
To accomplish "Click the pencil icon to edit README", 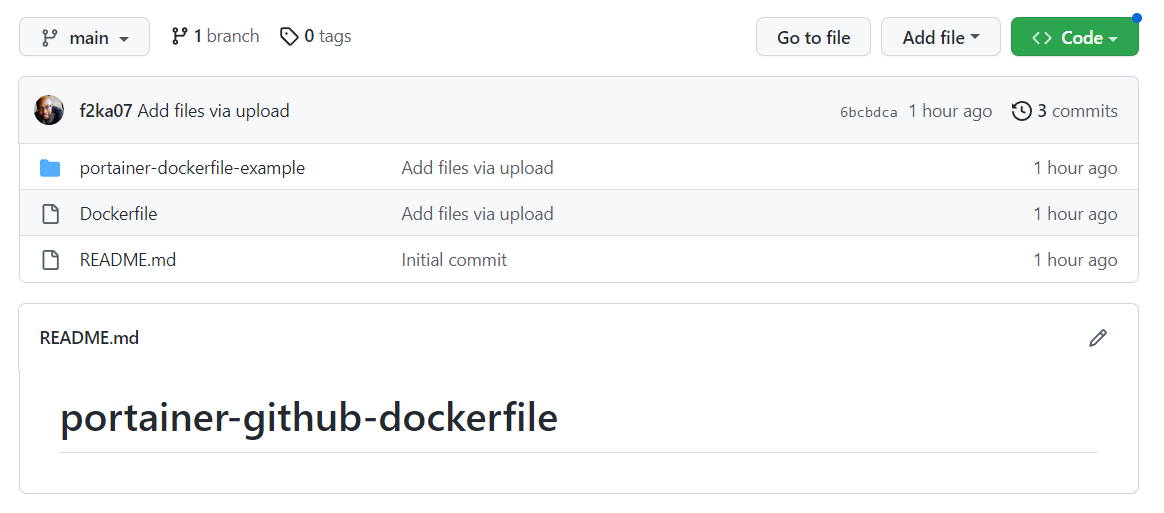I will [1098, 338].
